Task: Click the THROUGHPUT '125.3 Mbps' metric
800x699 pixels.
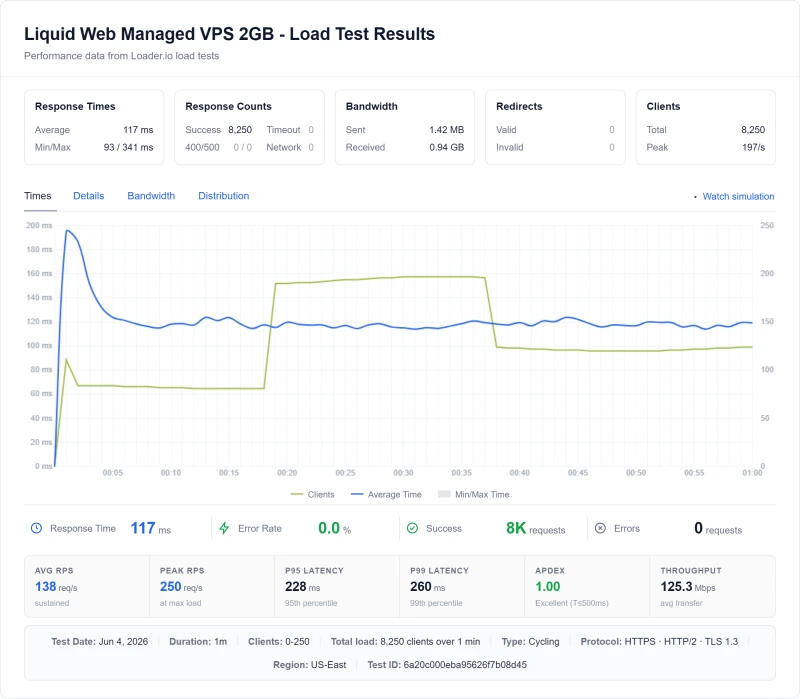Action: (x=688, y=587)
